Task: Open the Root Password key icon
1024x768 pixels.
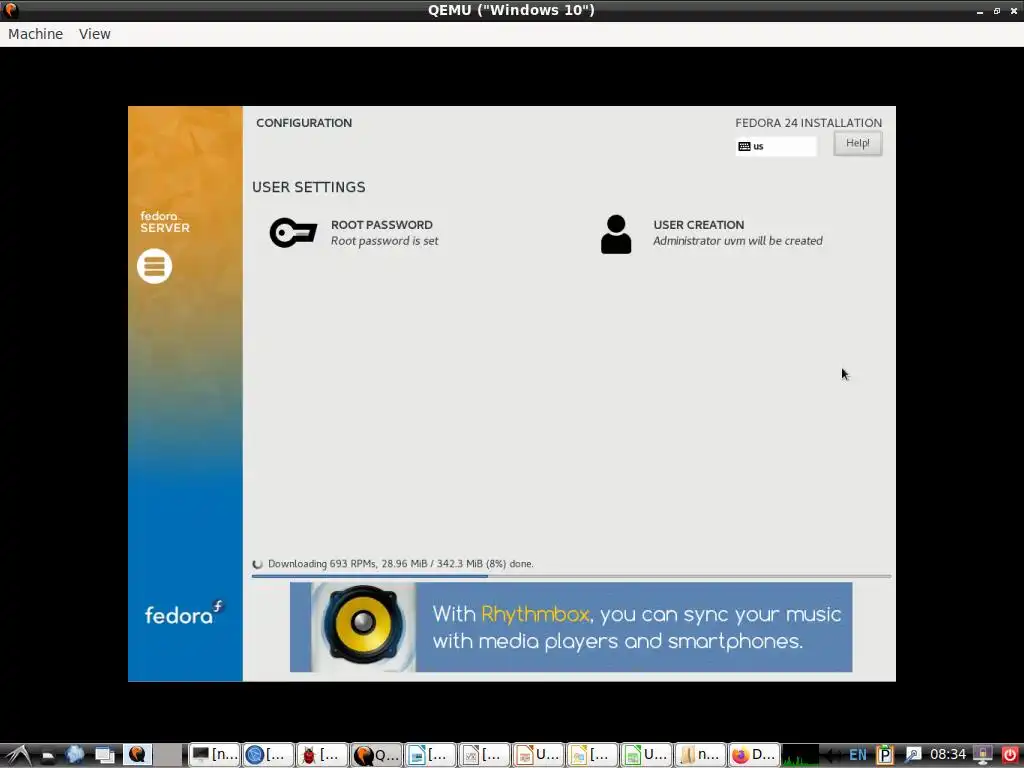Action: point(293,232)
